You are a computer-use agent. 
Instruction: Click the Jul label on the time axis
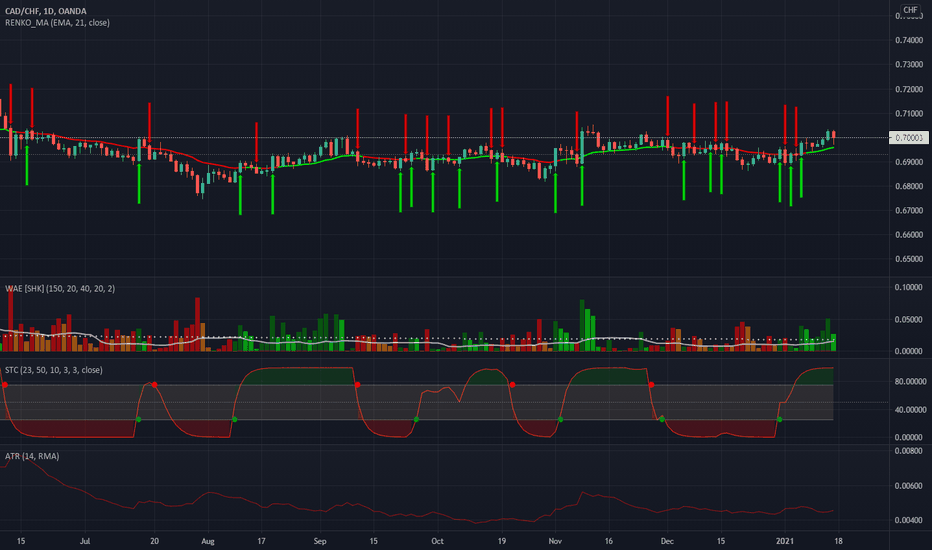tap(85, 541)
